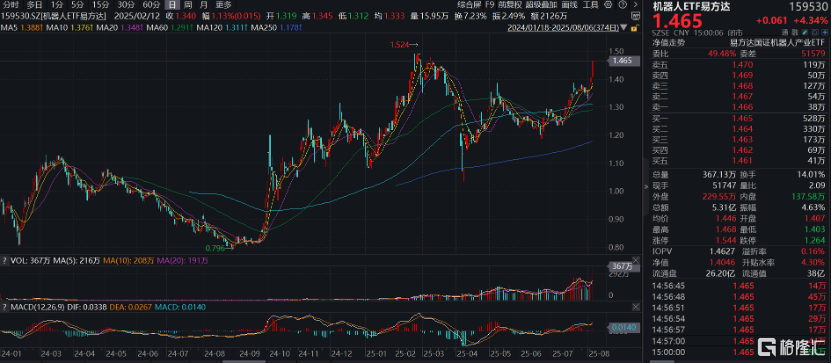The height and width of the screenshot is (364, 832).
Task: Click the 超级叠加 overlay button
Action: (x=541, y=4)
